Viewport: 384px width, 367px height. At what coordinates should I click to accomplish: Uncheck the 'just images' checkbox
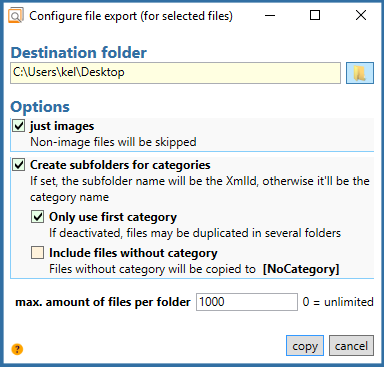click(19, 126)
